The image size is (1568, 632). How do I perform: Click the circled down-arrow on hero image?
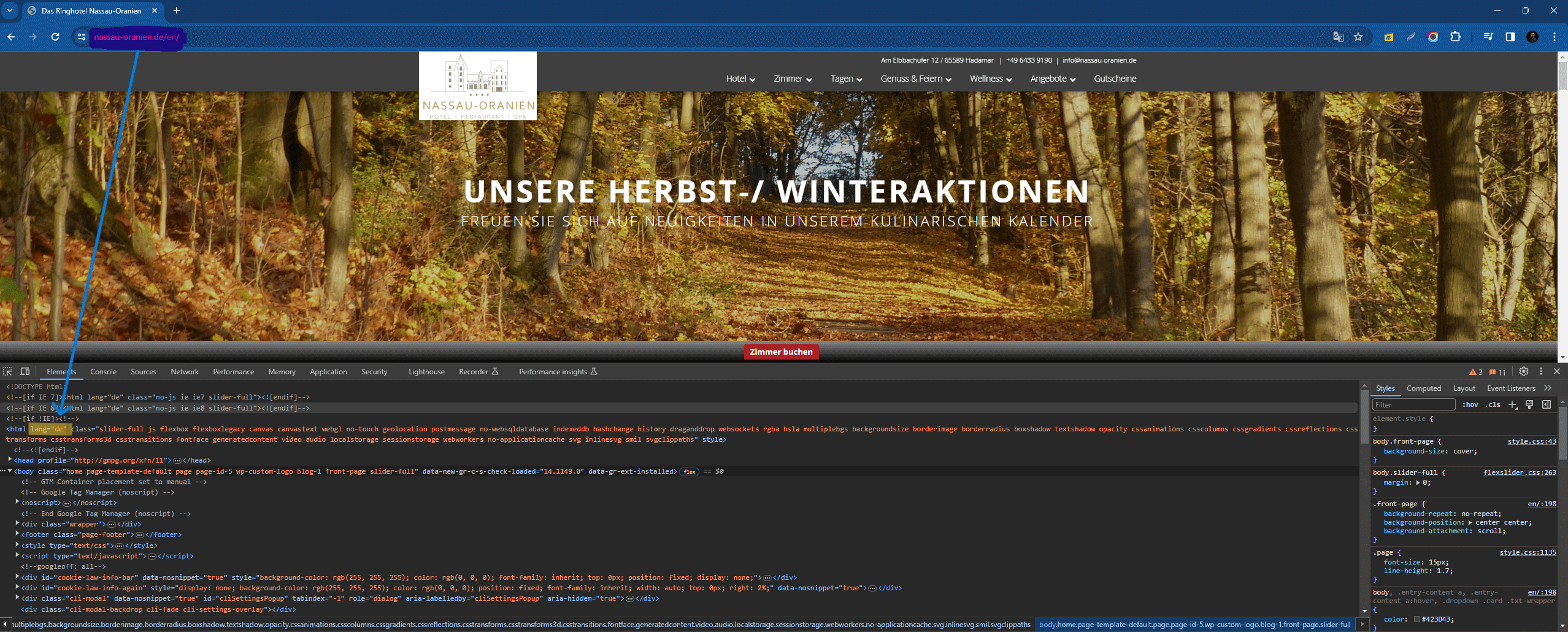777,320
